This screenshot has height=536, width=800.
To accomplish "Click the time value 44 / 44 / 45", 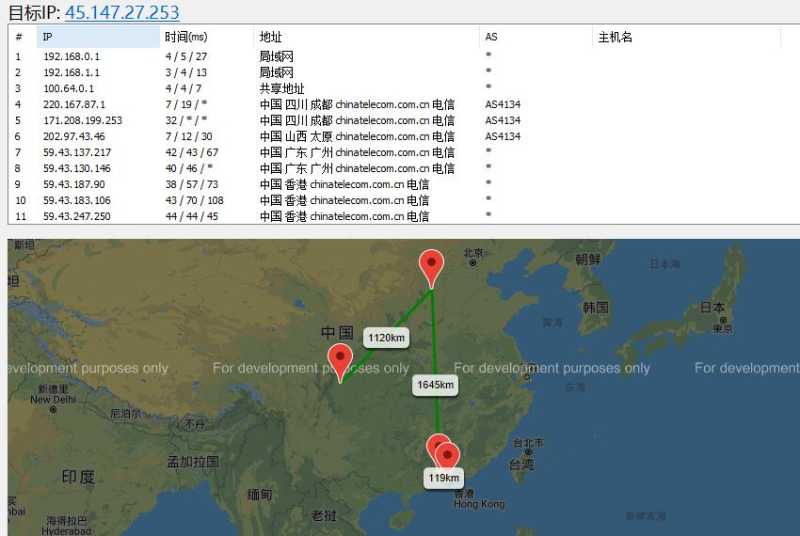I will (191, 216).
